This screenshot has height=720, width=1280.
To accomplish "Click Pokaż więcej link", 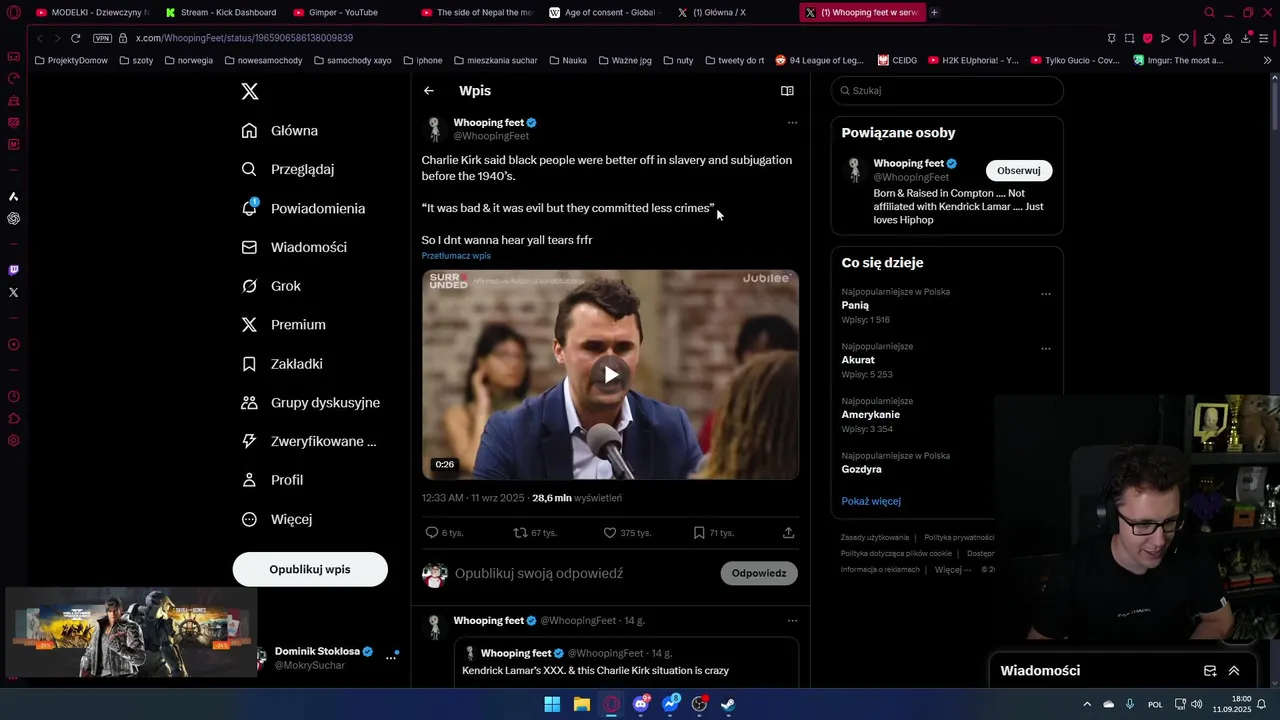I will [871, 502].
